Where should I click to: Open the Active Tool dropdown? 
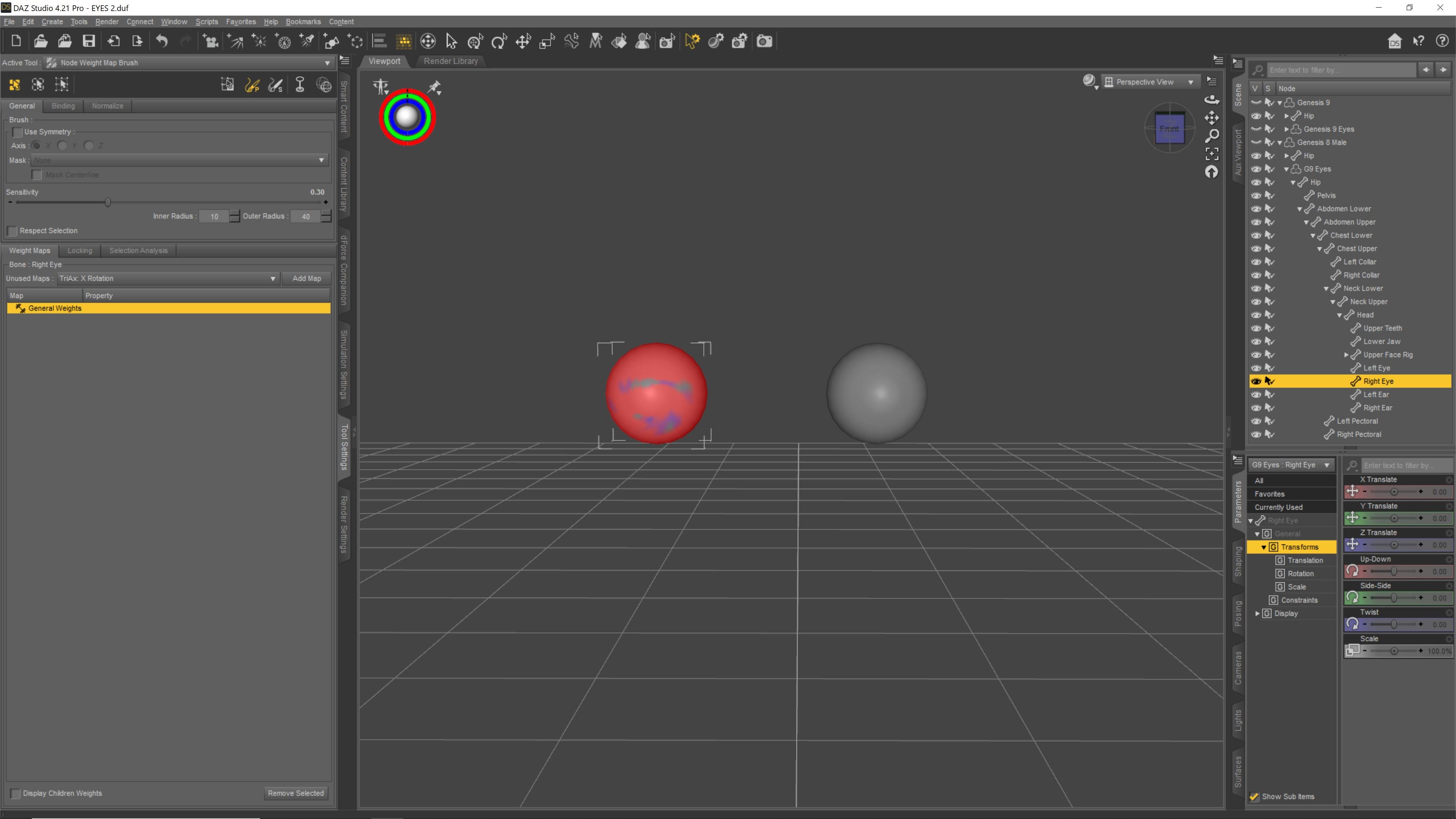[x=327, y=63]
